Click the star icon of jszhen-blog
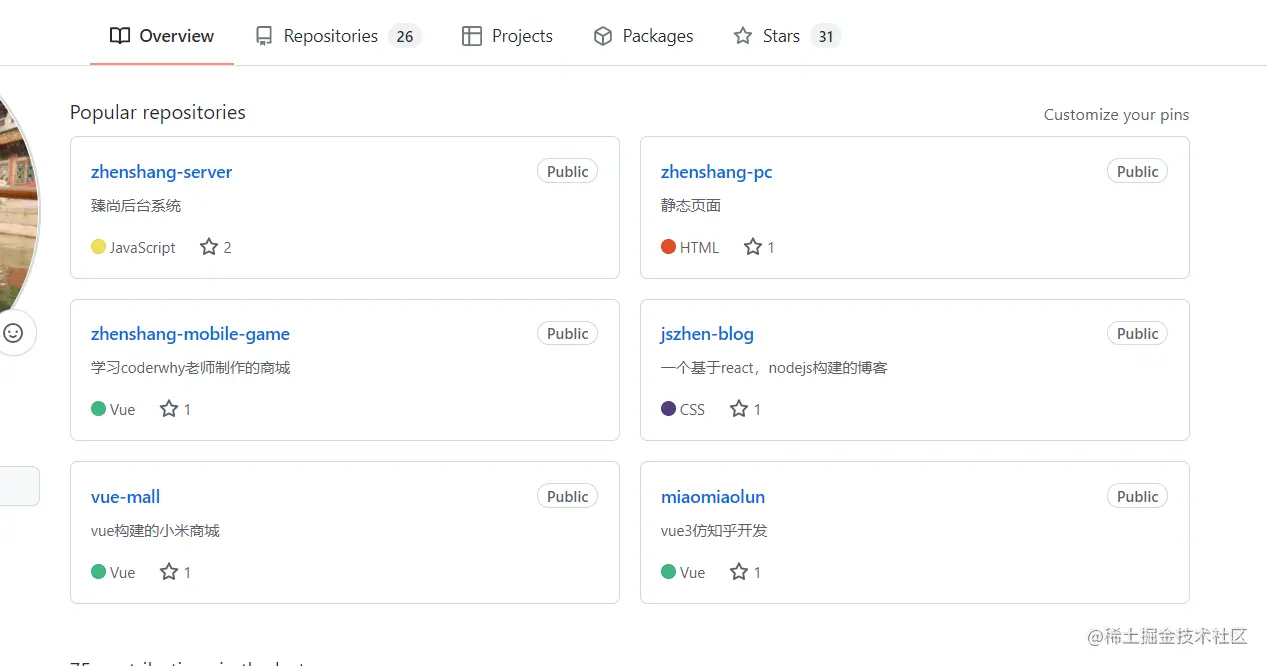 click(739, 408)
